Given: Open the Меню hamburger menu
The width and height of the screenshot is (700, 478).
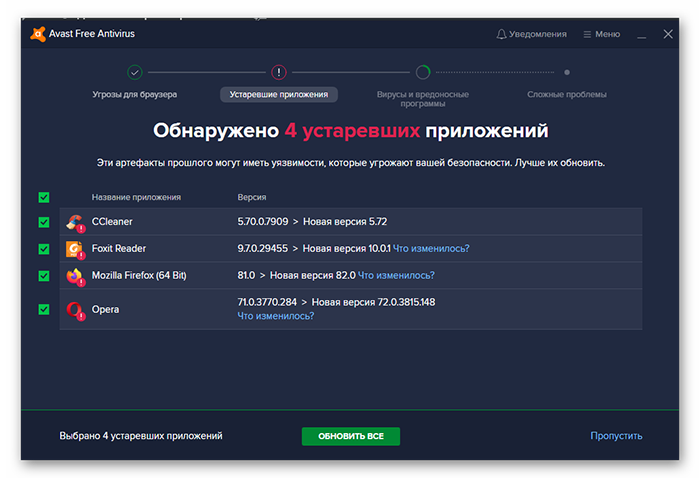Looking at the screenshot, I should tap(601, 34).
